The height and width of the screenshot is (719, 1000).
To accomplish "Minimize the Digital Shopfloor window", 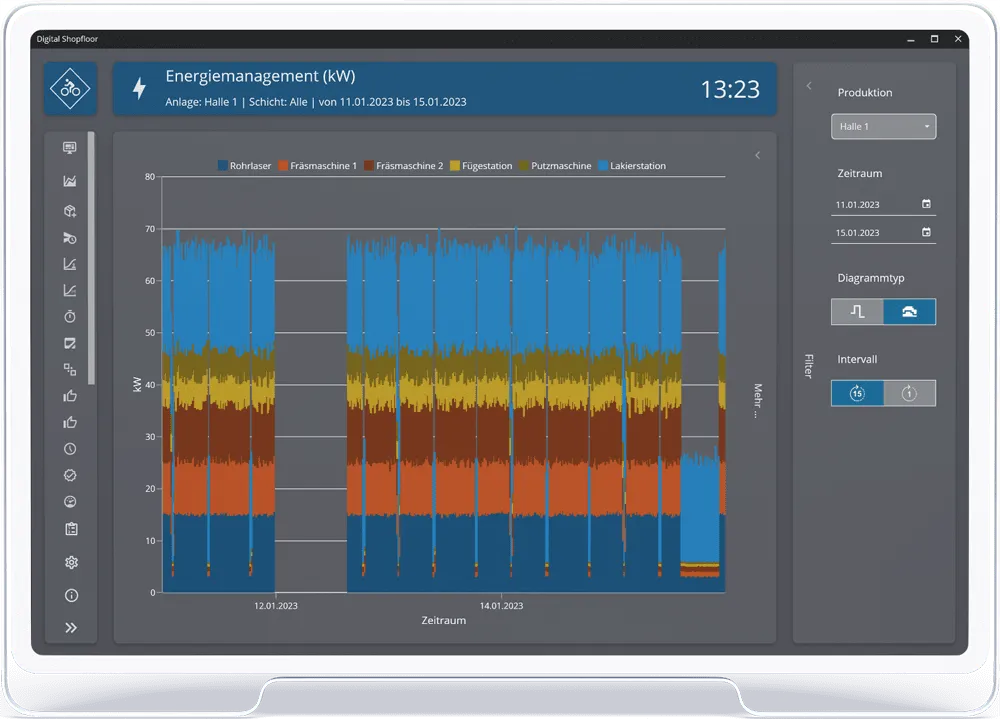I will point(911,39).
